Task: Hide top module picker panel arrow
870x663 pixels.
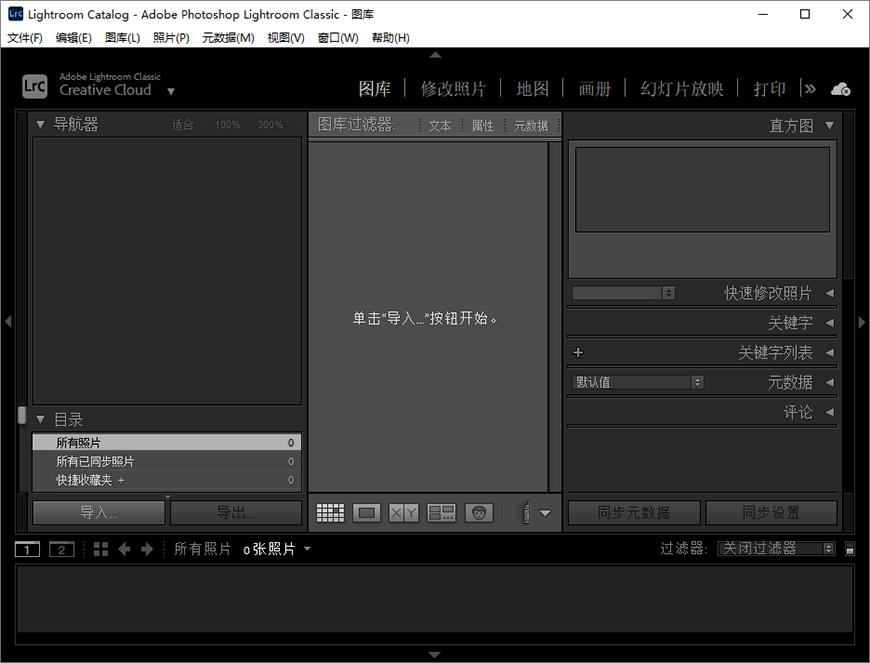Action: (x=436, y=55)
